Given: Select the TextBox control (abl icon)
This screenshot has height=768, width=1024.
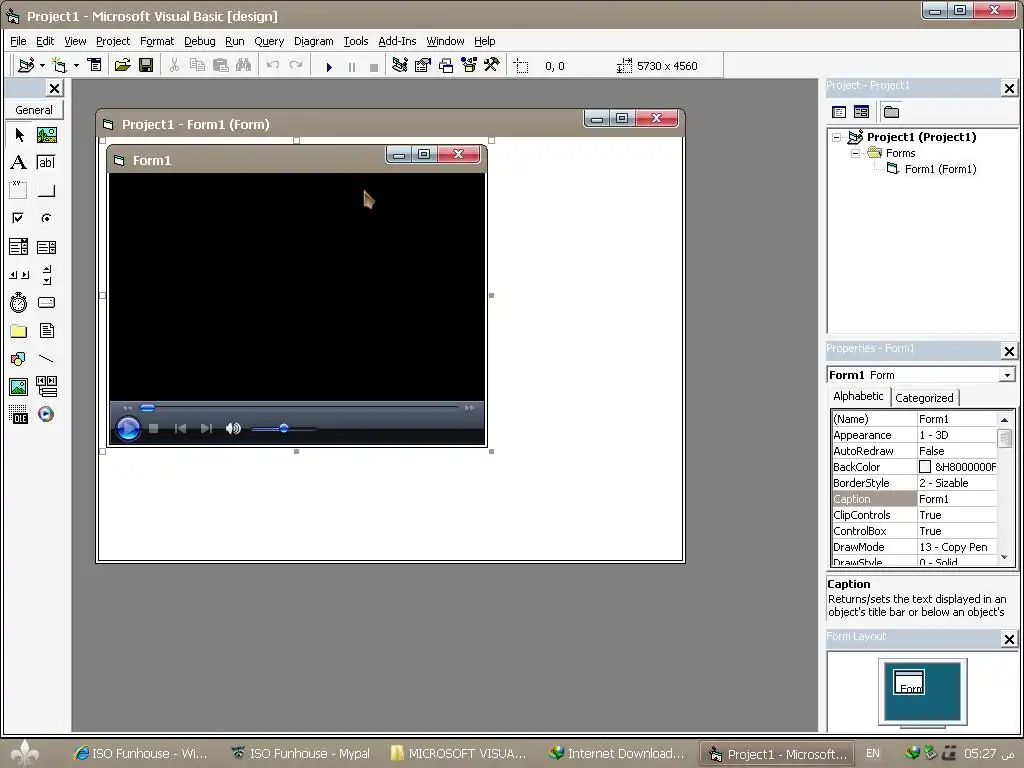Looking at the screenshot, I should [46, 163].
